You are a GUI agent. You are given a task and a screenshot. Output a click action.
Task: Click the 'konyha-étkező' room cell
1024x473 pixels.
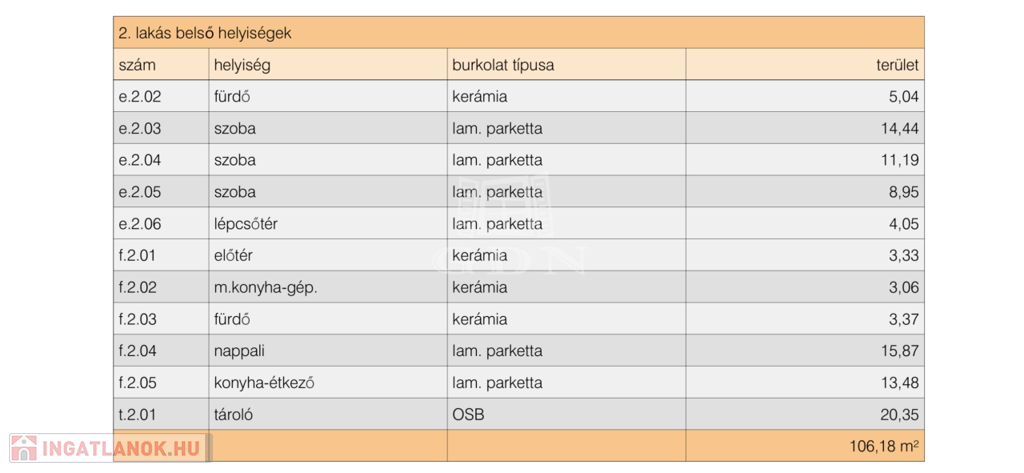pyautogui.click(x=257, y=383)
